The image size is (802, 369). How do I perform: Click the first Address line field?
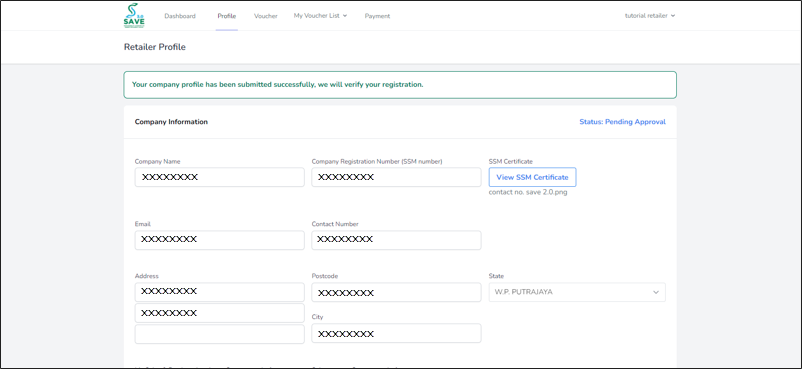click(219, 292)
